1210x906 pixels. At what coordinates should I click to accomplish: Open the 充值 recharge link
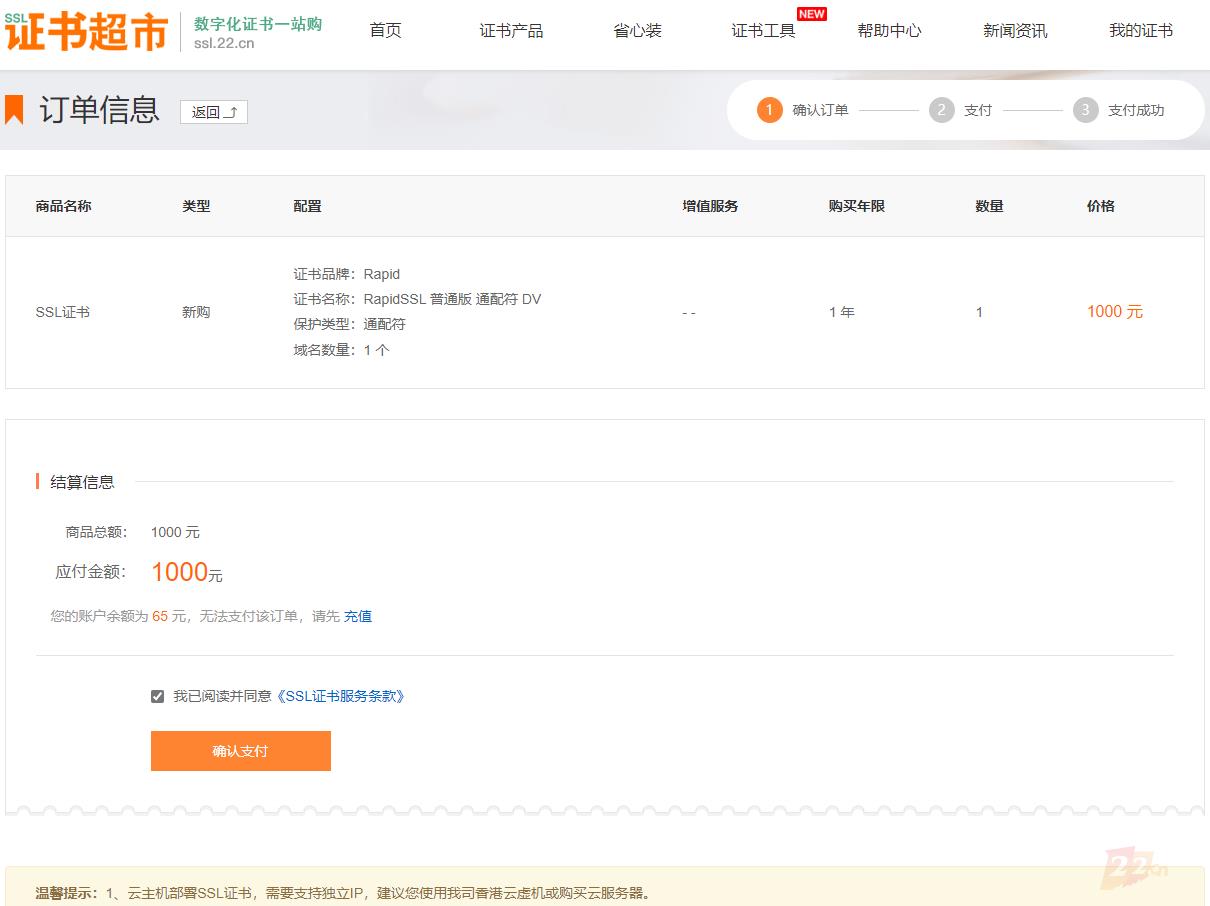click(357, 616)
